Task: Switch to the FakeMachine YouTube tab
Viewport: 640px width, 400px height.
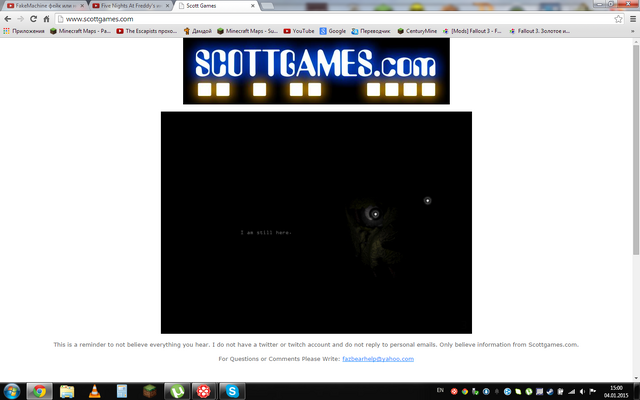Action: pos(45,6)
